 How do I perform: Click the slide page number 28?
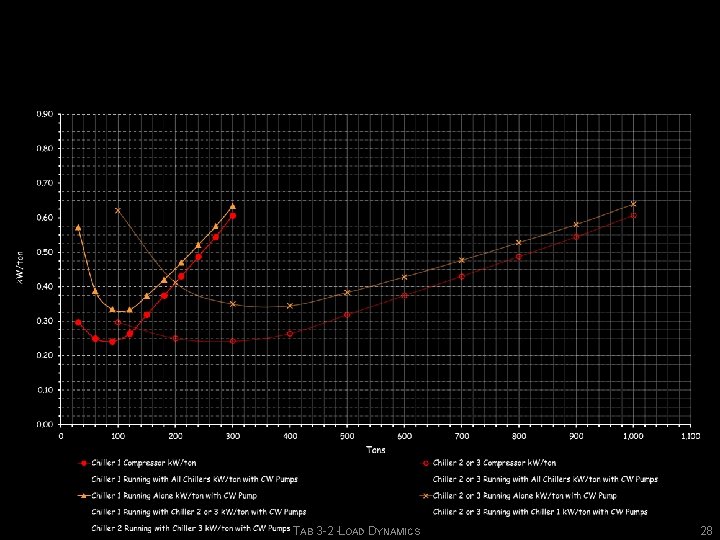[x=706, y=531]
